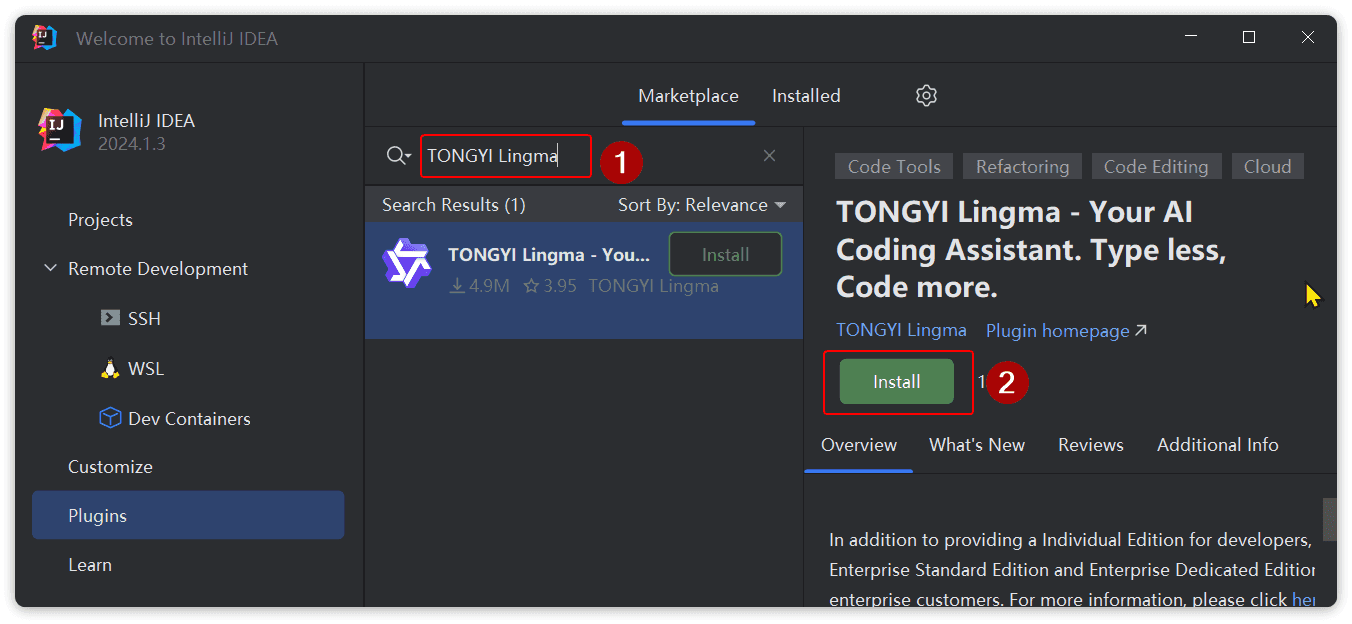Visit the Plugin homepage link

tap(1066, 330)
